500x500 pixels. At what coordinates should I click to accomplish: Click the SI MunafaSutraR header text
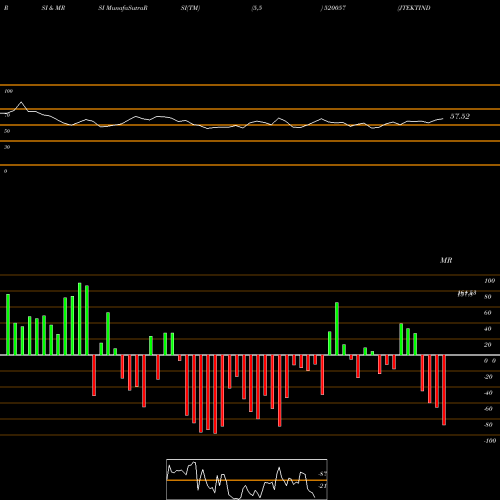coord(123,8)
